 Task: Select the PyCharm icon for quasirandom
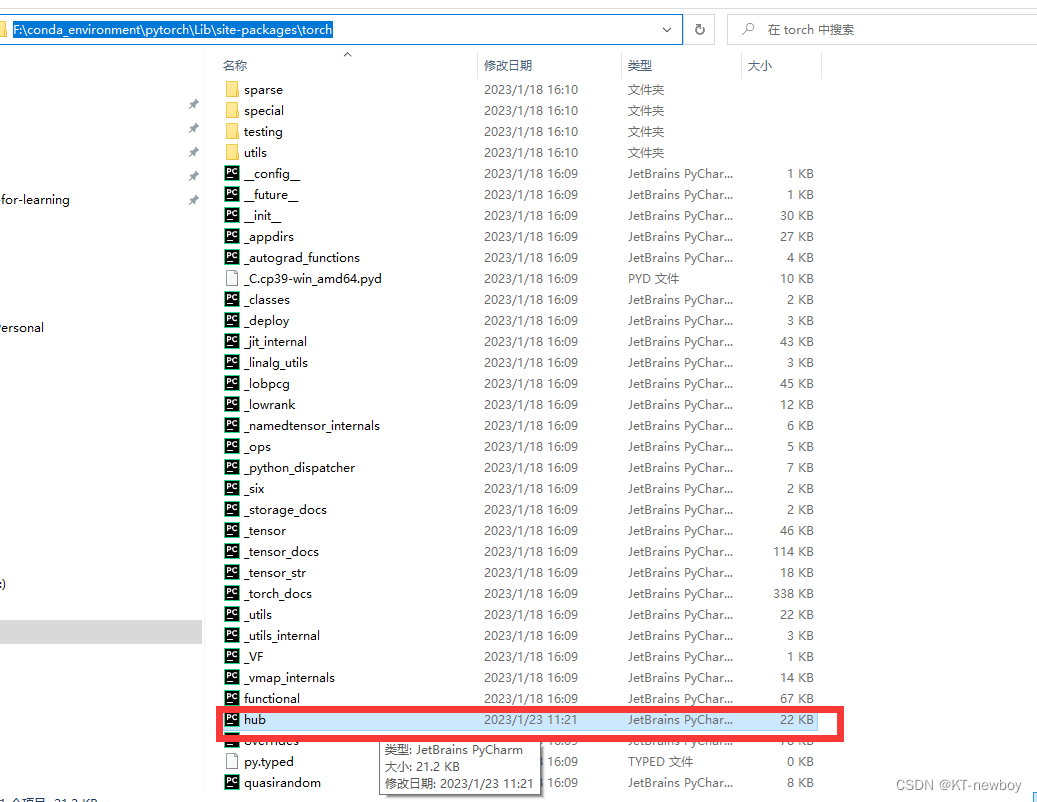pyautogui.click(x=232, y=782)
